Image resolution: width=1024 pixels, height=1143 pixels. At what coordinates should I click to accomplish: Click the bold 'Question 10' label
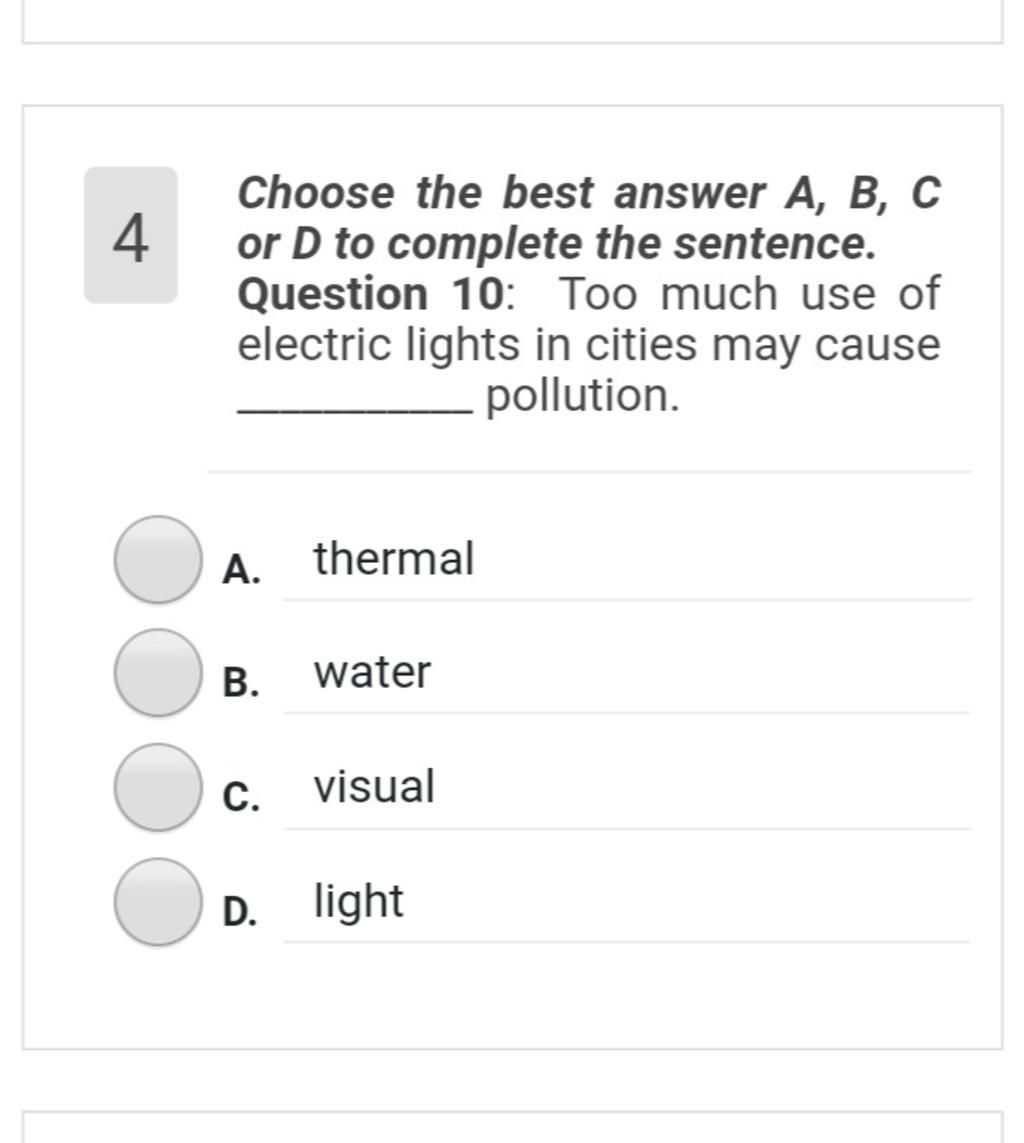[x=371, y=294]
